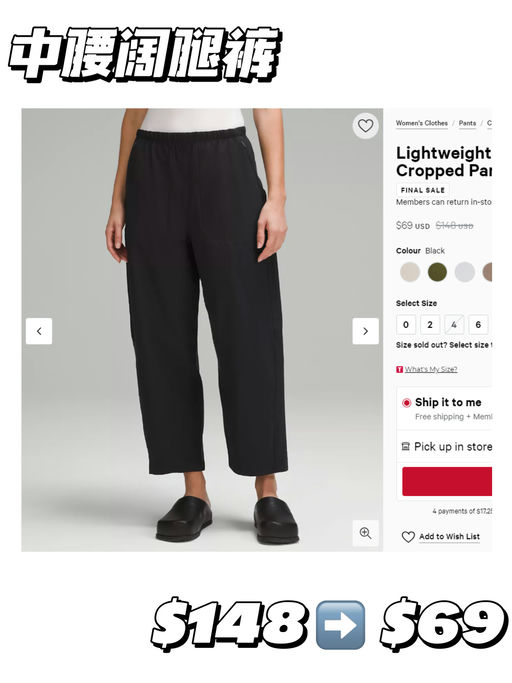Select the Ship it to me radio option

click(x=406, y=402)
